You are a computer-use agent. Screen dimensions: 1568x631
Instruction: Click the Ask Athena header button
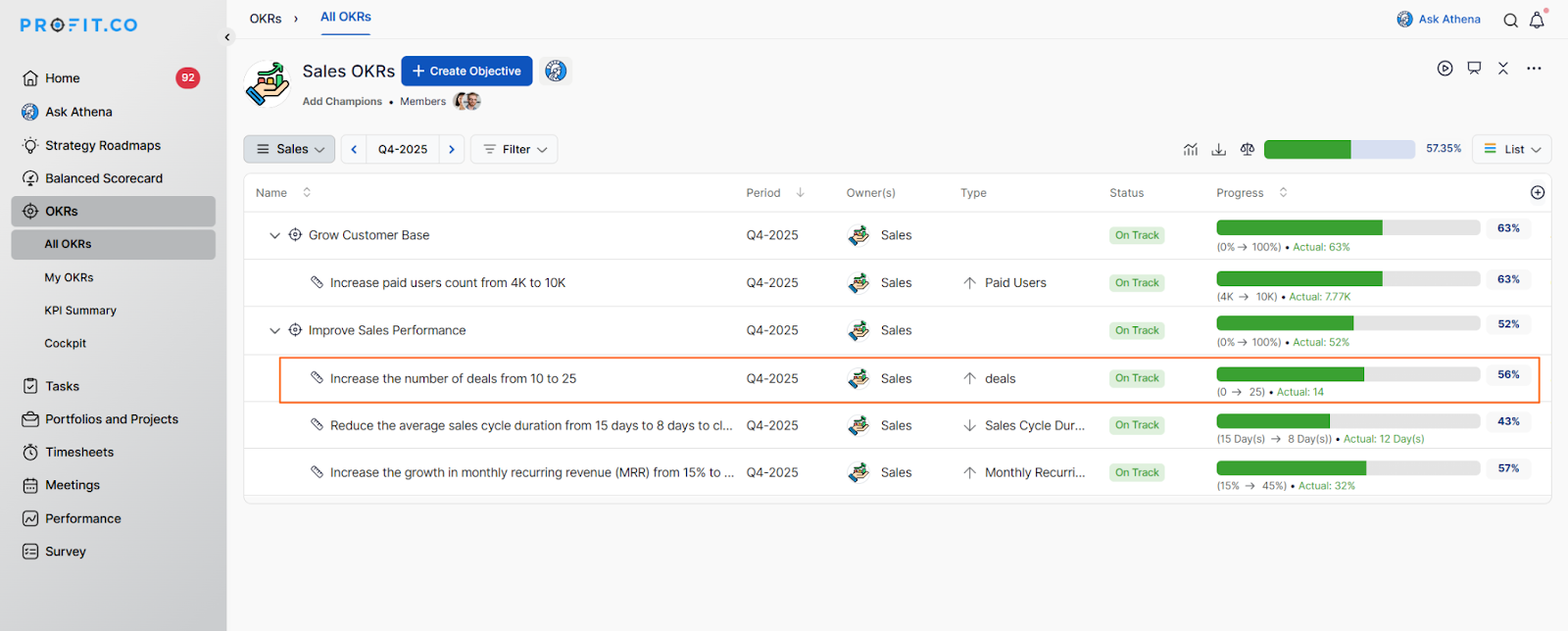(1439, 19)
